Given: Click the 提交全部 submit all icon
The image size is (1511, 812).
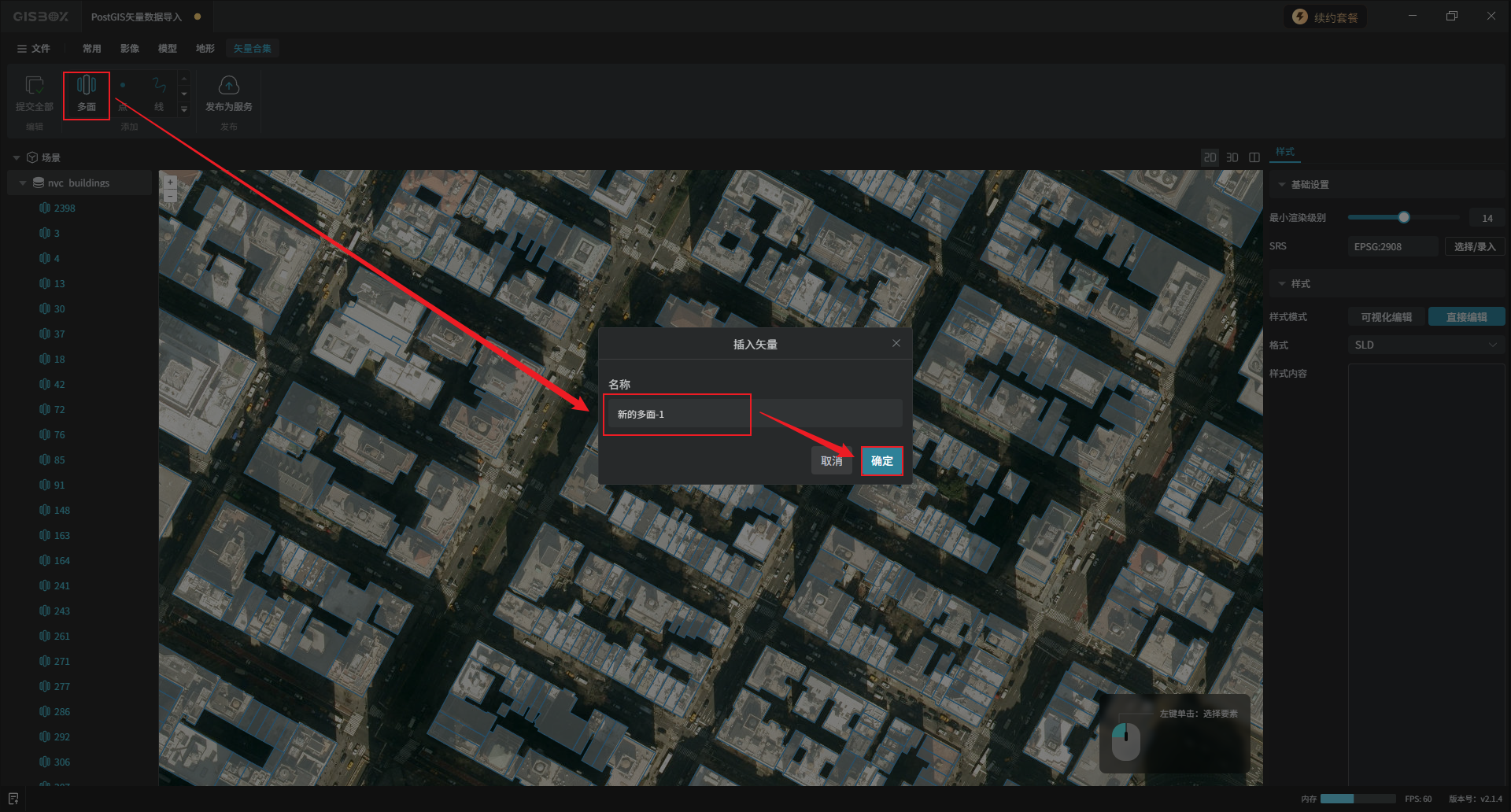Looking at the screenshot, I should [35, 87].
